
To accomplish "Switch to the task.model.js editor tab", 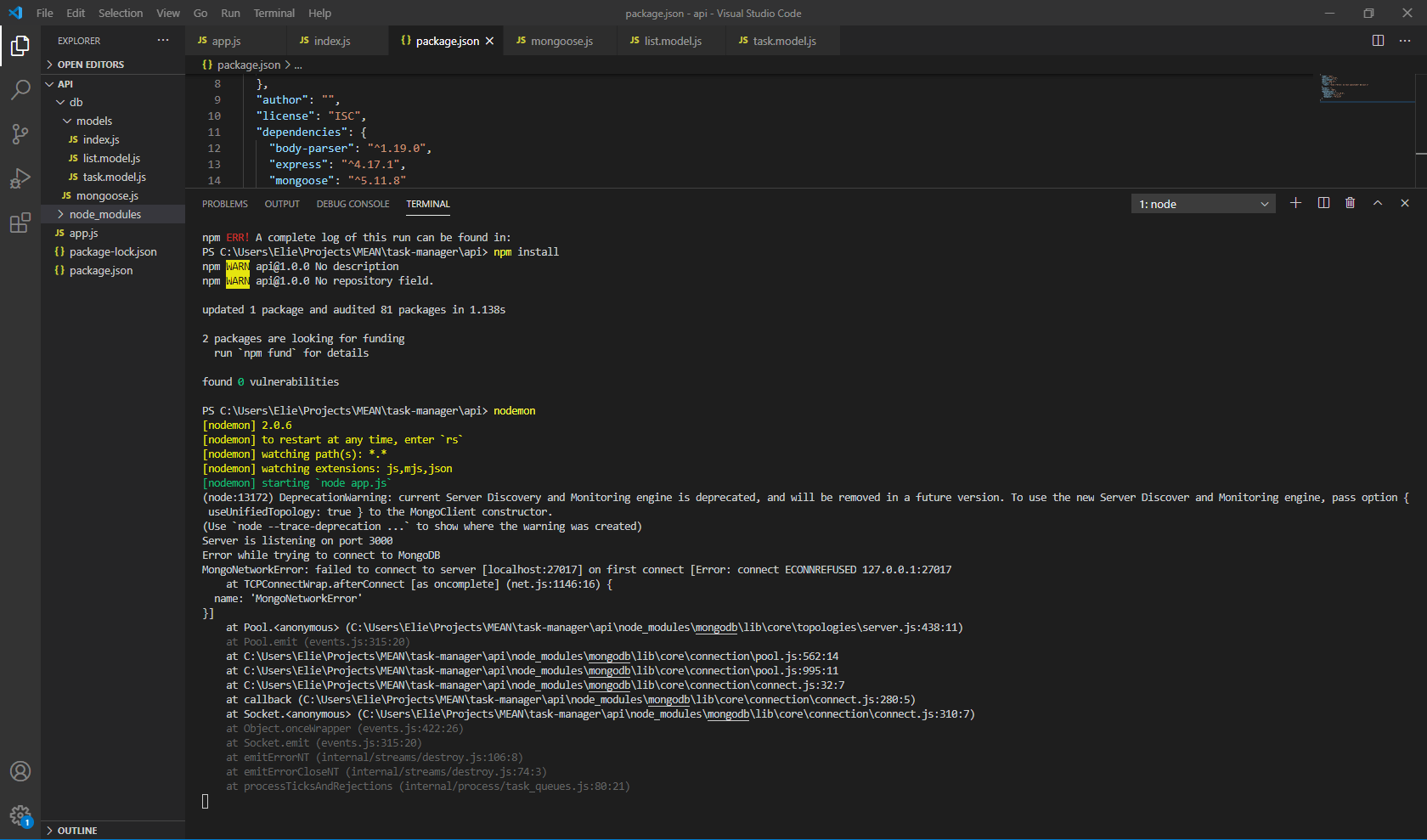I will [x=784, y=41].
